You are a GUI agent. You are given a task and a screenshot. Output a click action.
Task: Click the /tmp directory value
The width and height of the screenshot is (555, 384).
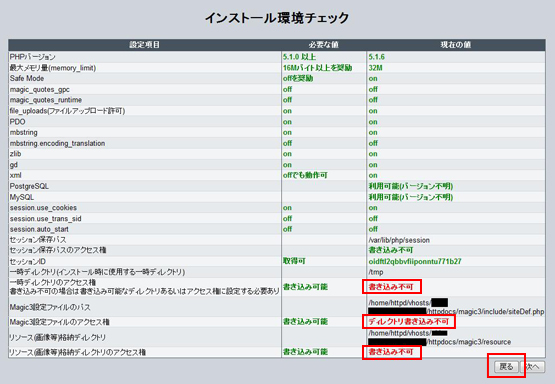[376, 272]
